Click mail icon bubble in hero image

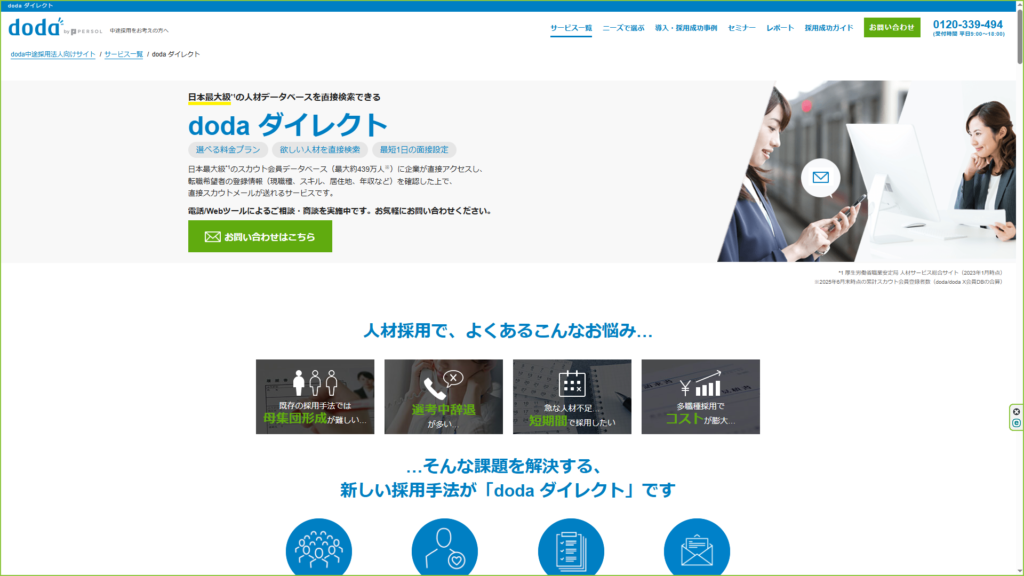(820, 178)
